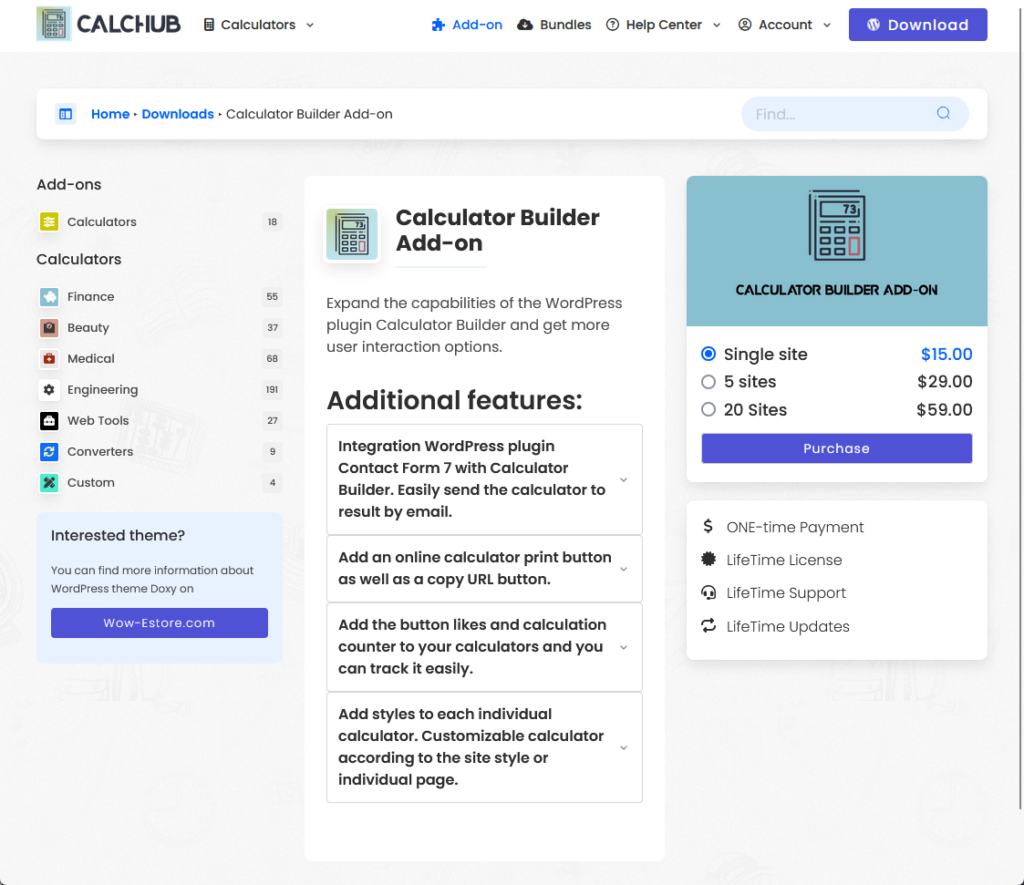1024x885 pixels.
Task: Click the Finance category icon
Action: coord(49,297)
